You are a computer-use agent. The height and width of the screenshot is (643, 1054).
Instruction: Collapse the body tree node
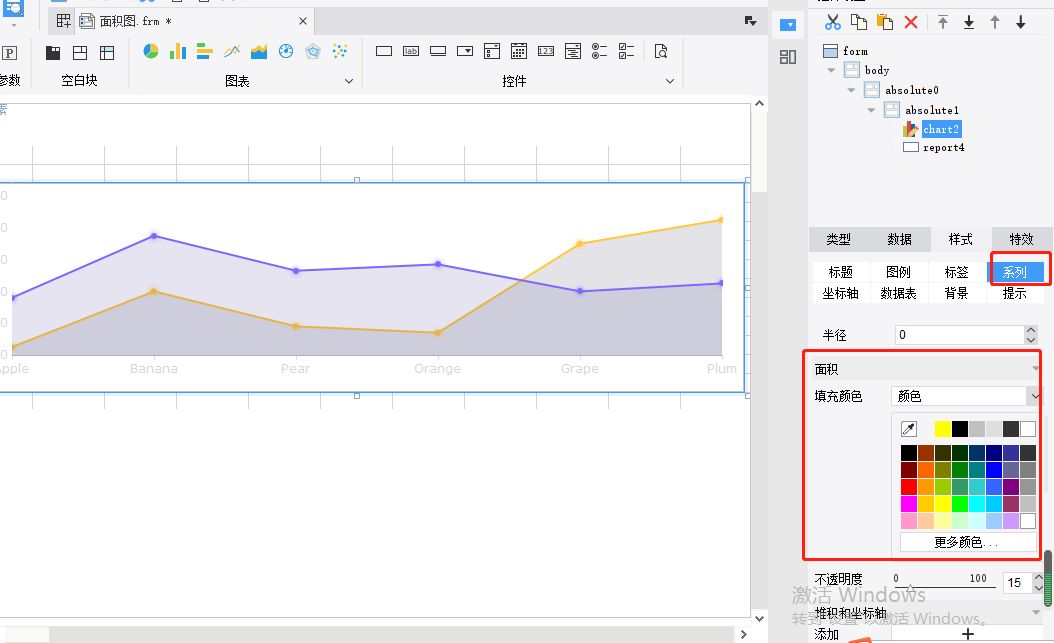click(x=832, y=70)
